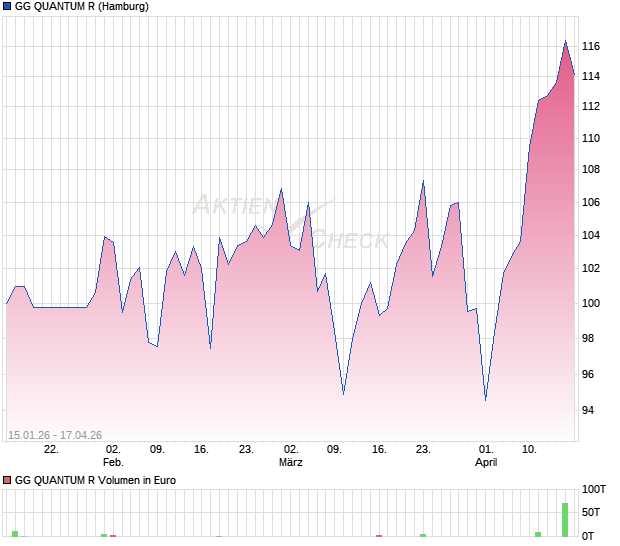620x546 pixels.
Task: Click the 96 price axis label
Action: pyautogui.click(x=588, y=374)
